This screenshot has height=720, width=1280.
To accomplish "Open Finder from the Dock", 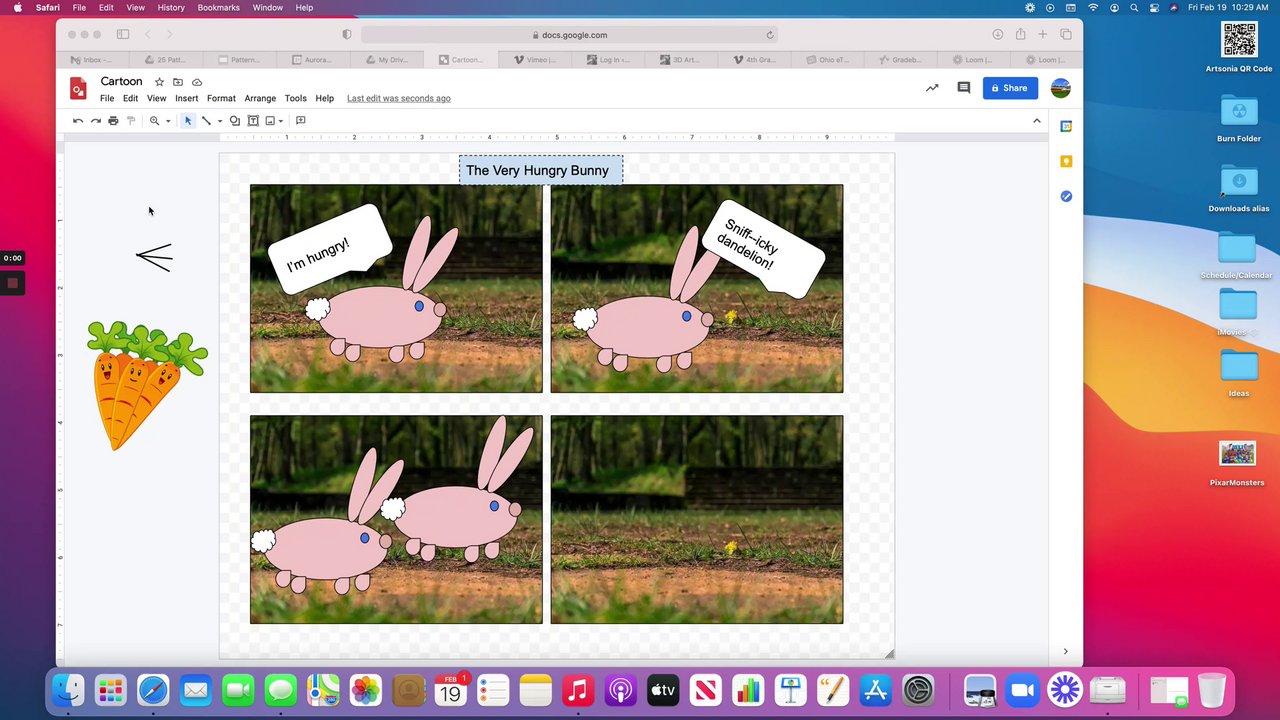I will pyautogui.click(x=68, y=690).
